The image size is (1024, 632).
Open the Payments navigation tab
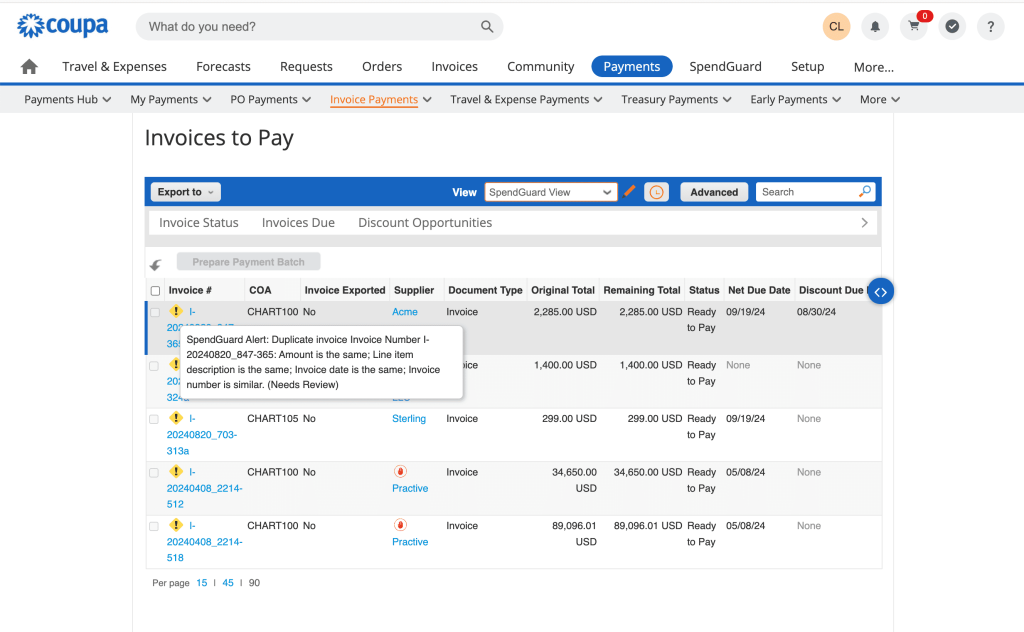[631, 66]
